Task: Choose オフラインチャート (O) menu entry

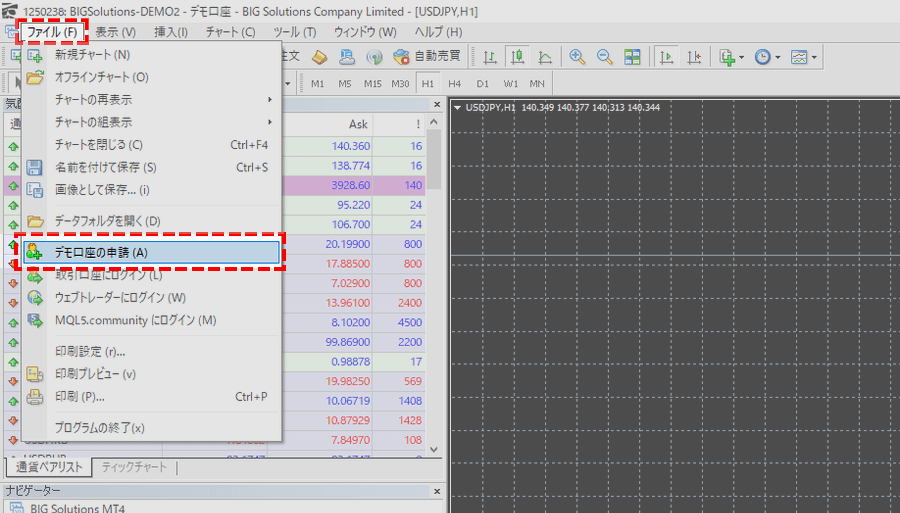Action: tap(152, 77)
